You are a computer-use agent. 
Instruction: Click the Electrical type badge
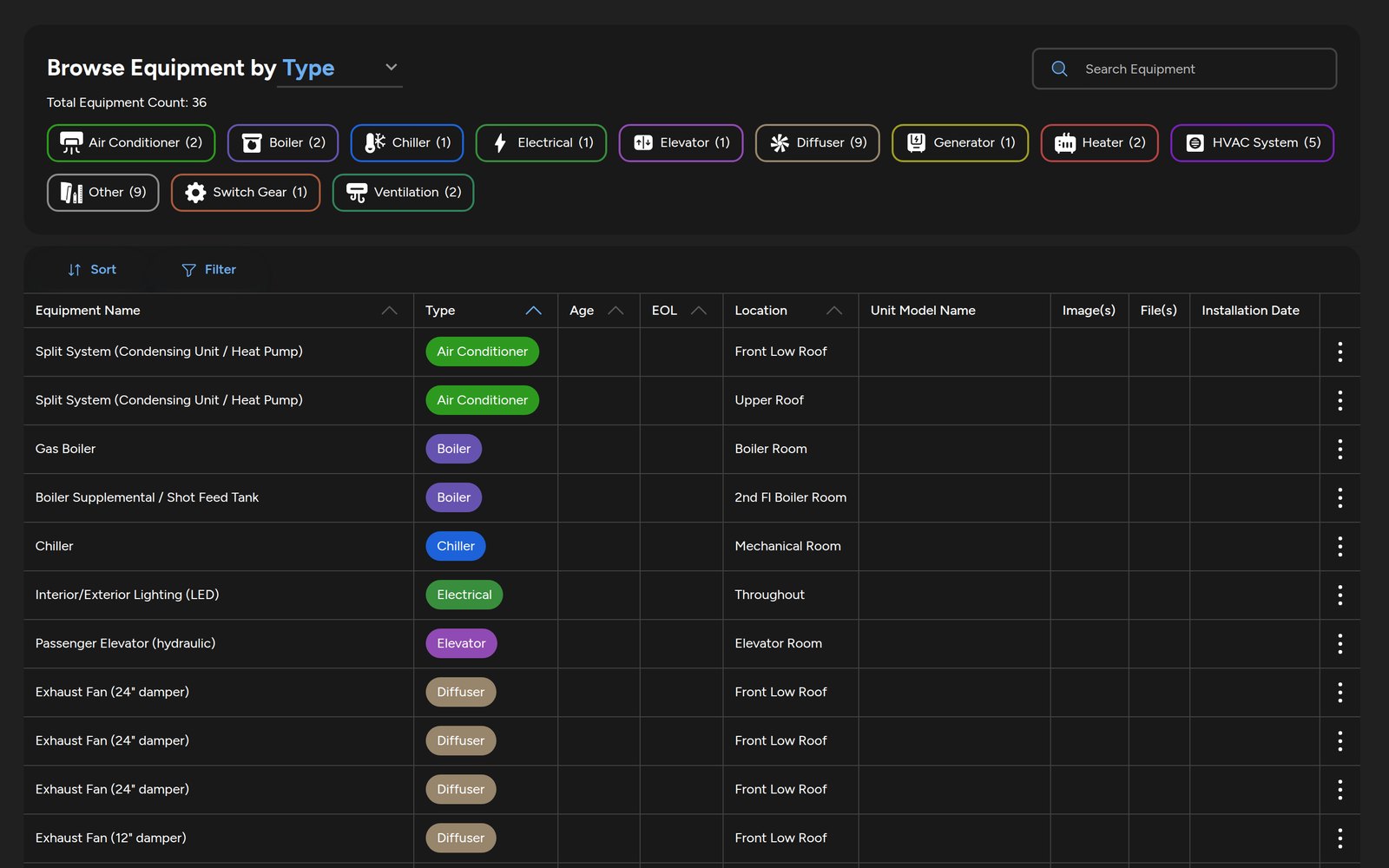click(x=464, y=595)
